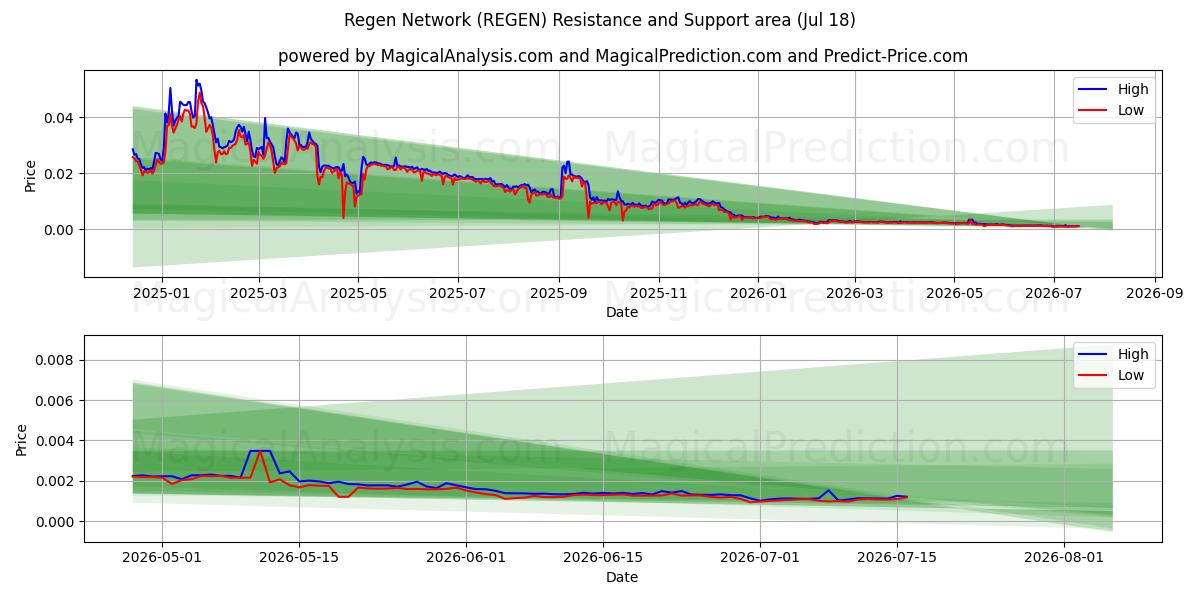This screenshot has width=1200, height=600.
Task: Click the bottom chart y-axis value '0.006'
Action: (57, 401)
